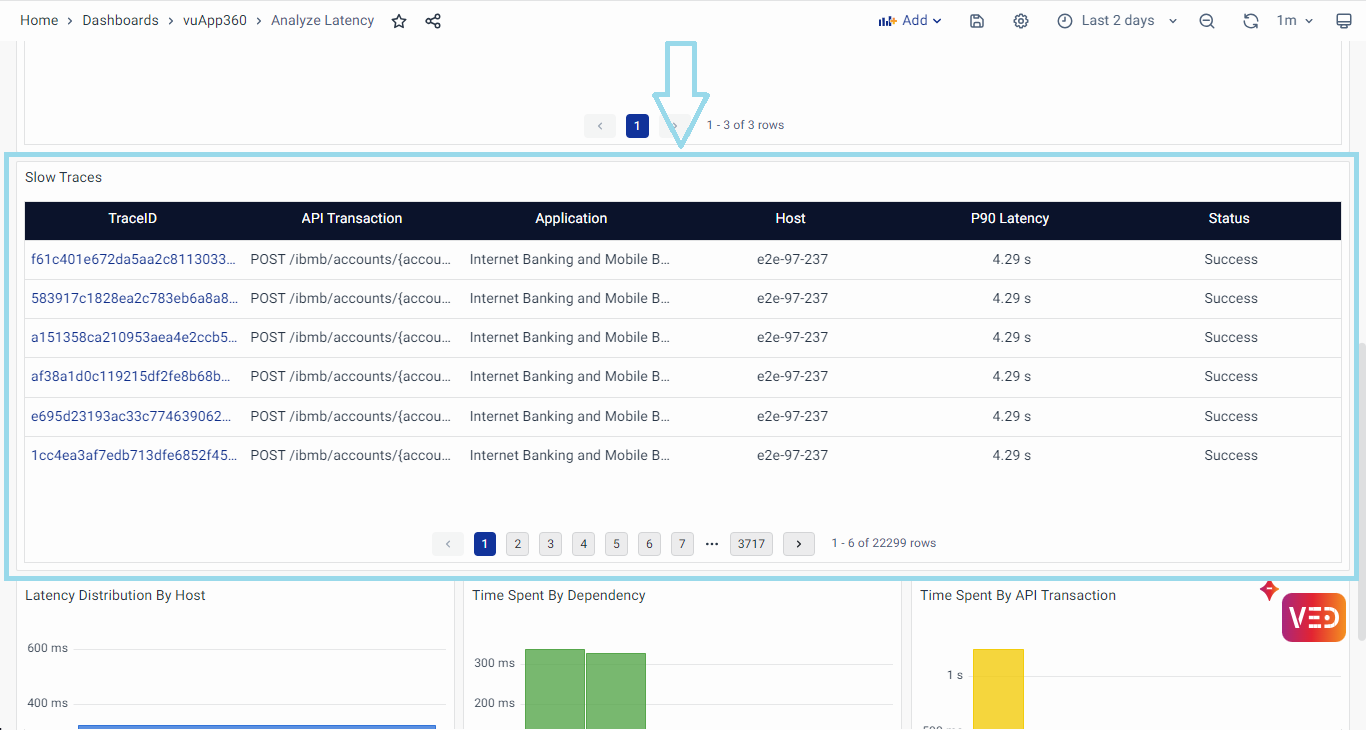Click next page arrow in Slow Traces
Viewport: 1366px width, 730px height.
click(798, 544)
